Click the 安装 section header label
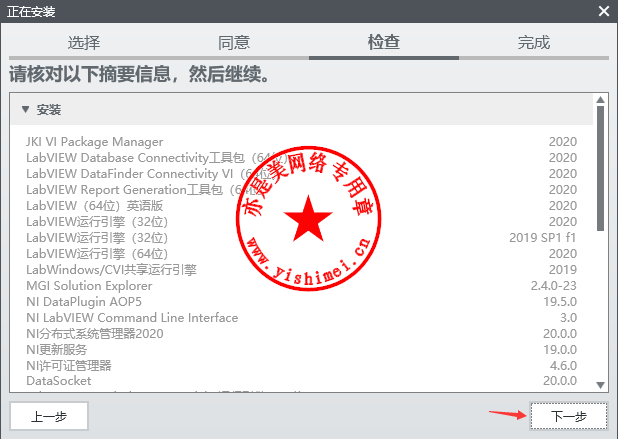Screen dimensions: 618x439 [x=49, y=110]
